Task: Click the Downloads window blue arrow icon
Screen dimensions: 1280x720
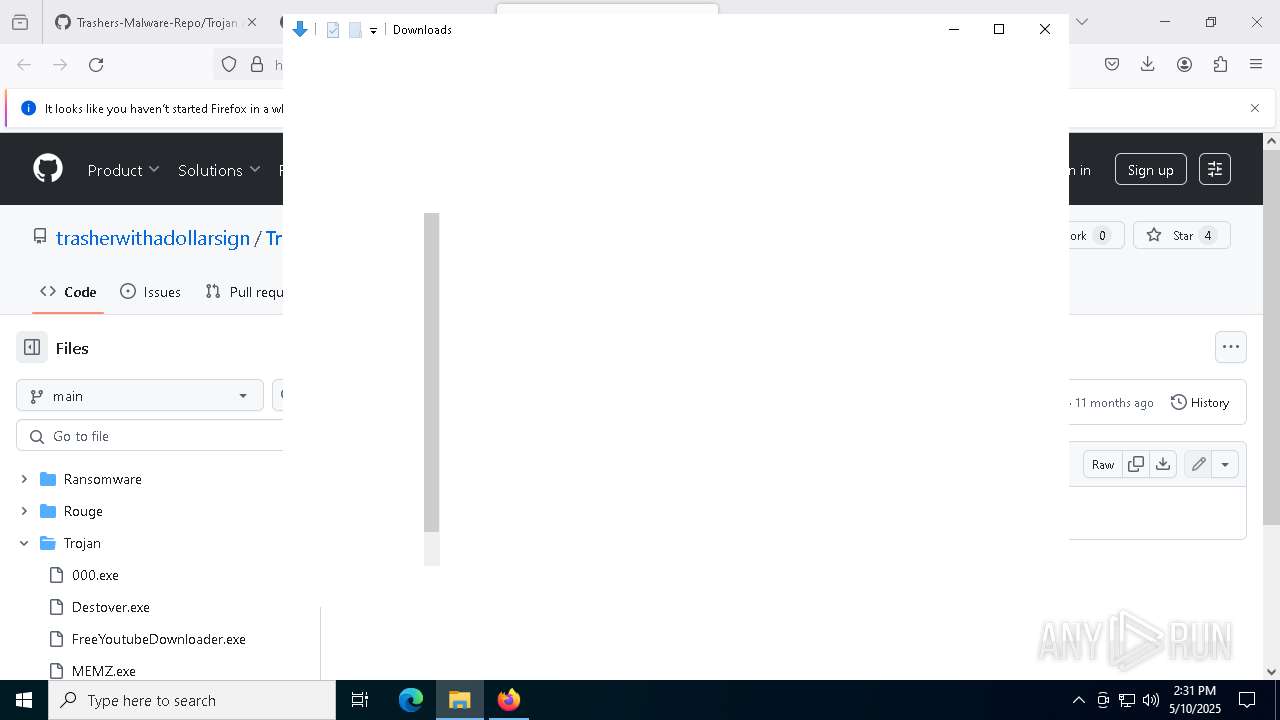Action: [x=300, y=30]
